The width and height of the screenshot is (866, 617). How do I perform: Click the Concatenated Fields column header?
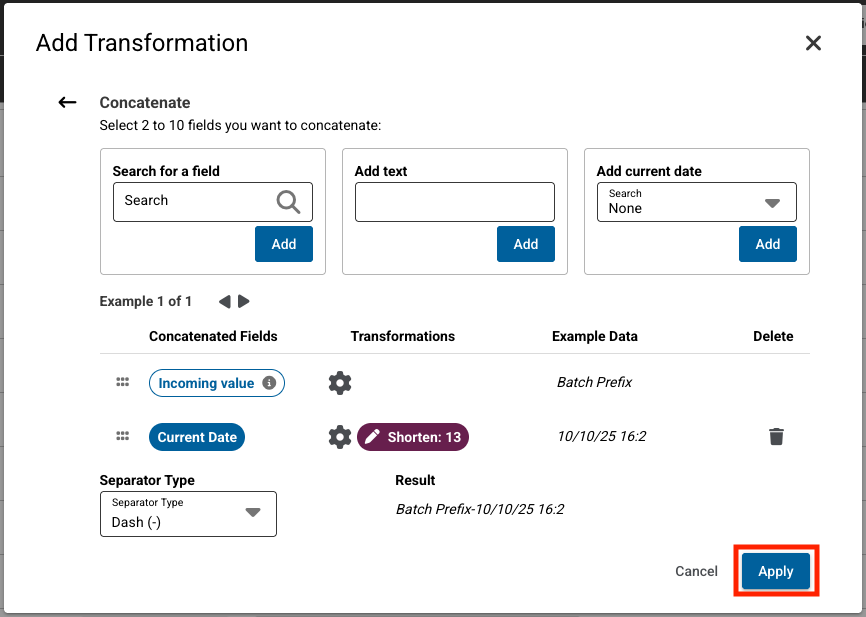213,336
